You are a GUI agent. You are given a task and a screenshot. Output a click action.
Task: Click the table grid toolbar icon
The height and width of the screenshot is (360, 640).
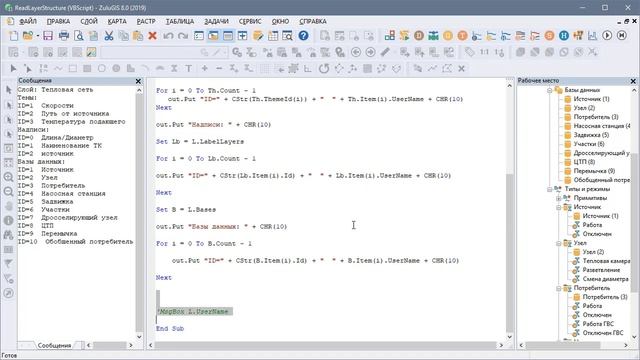coord(273,36)
